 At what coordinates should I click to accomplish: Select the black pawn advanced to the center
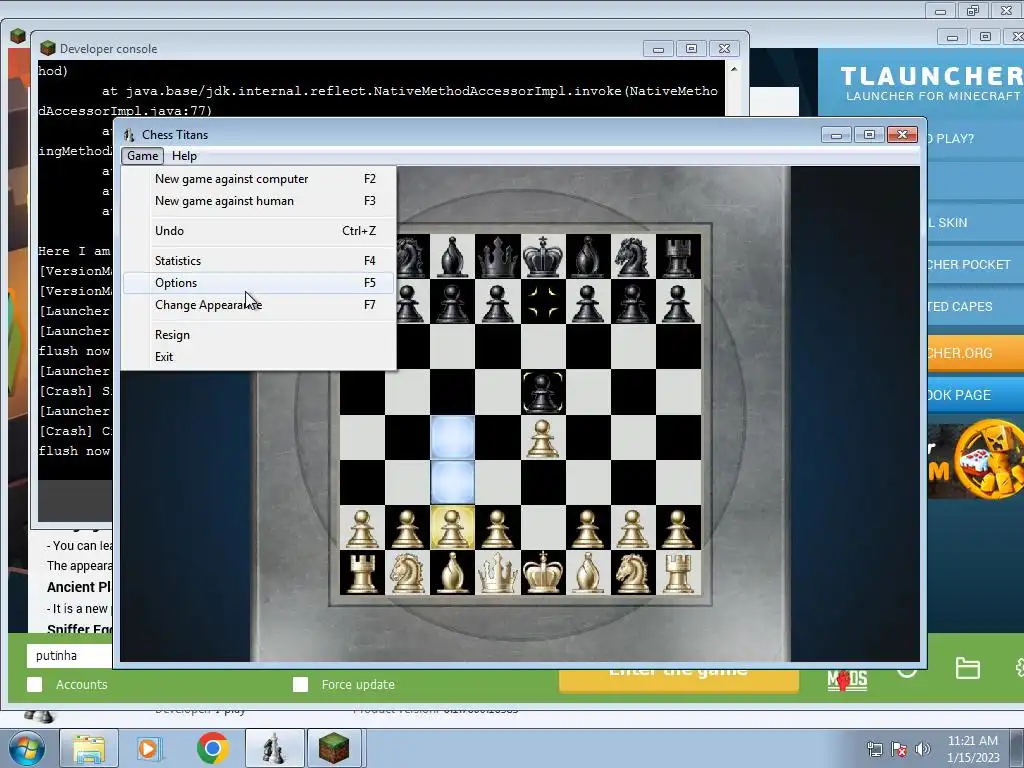[543, 392]
